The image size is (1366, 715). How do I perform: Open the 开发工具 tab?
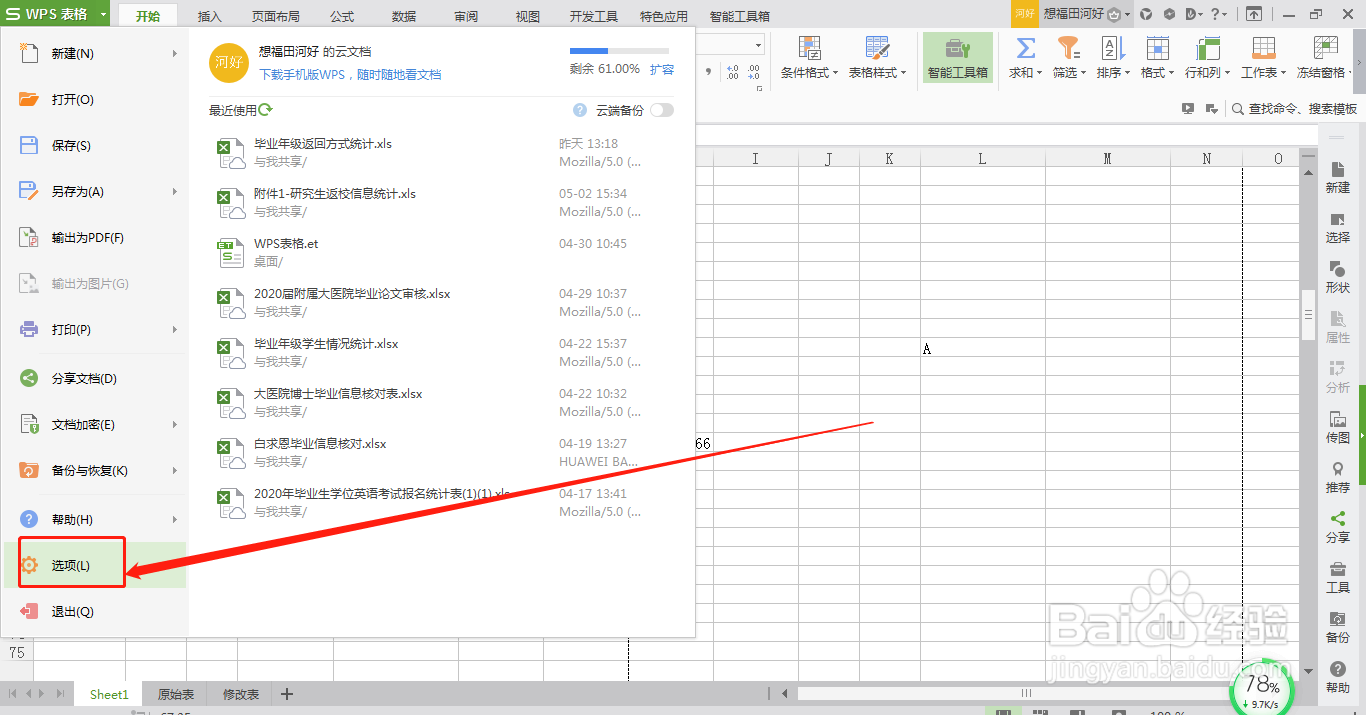pos(594,16)
